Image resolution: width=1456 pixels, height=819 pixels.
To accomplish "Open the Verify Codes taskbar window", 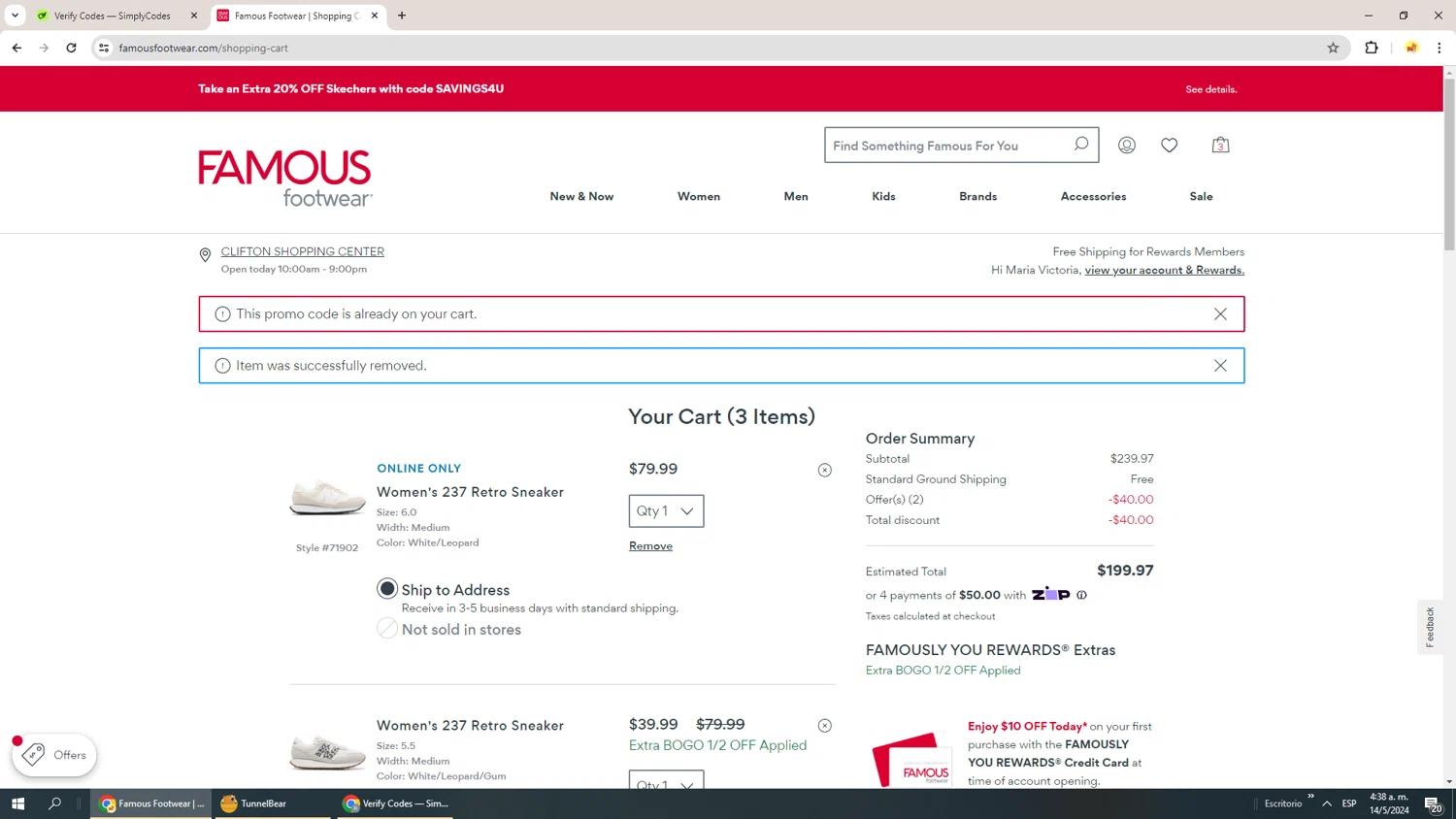I will pyautogui.click(x=395, y=803).
